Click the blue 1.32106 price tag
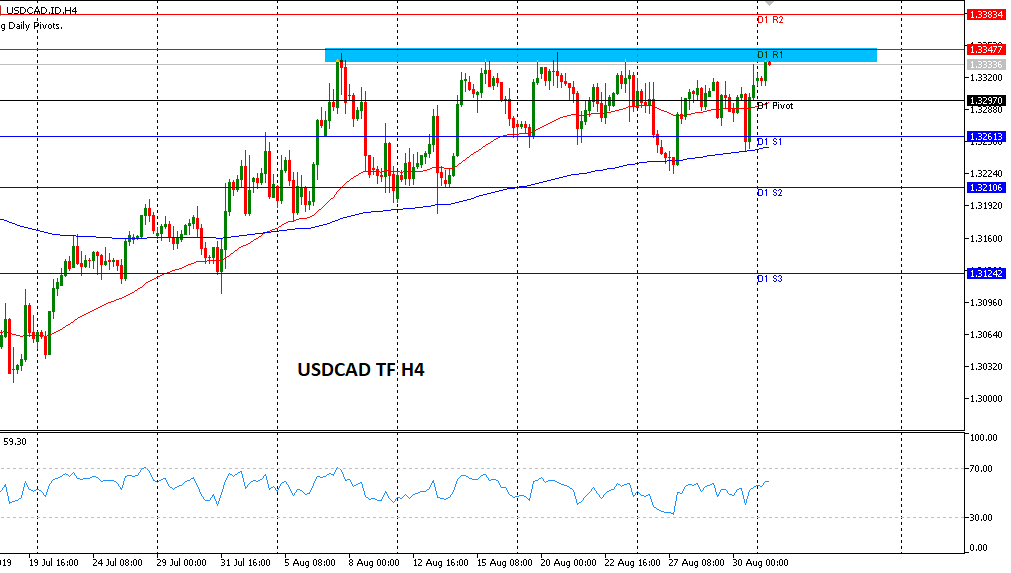The height and width of the screenshot is (573, 1011). pos(986,187)
